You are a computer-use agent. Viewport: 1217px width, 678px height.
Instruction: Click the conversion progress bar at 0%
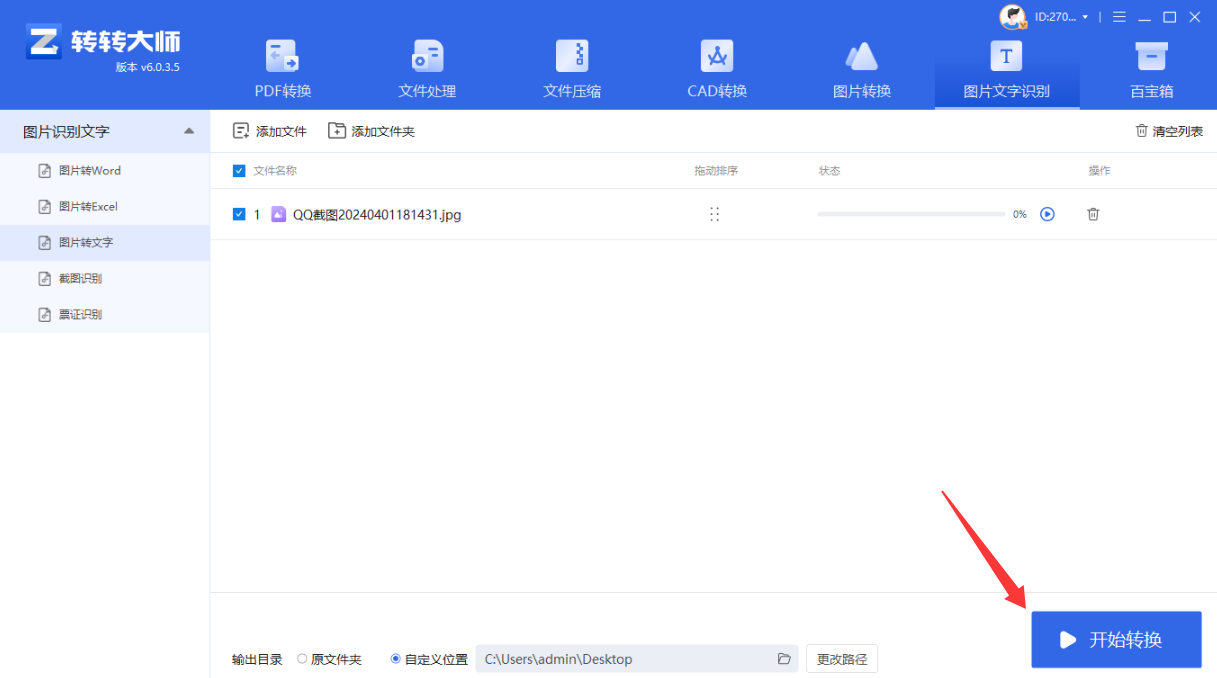911,214
